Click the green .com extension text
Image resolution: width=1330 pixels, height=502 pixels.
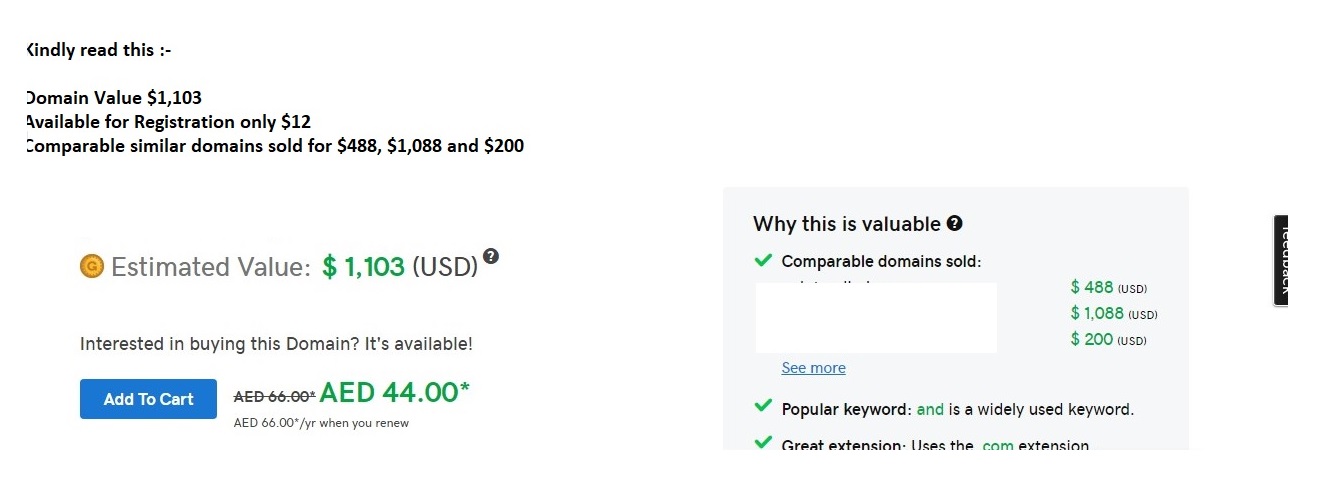(x=996, y=445)
